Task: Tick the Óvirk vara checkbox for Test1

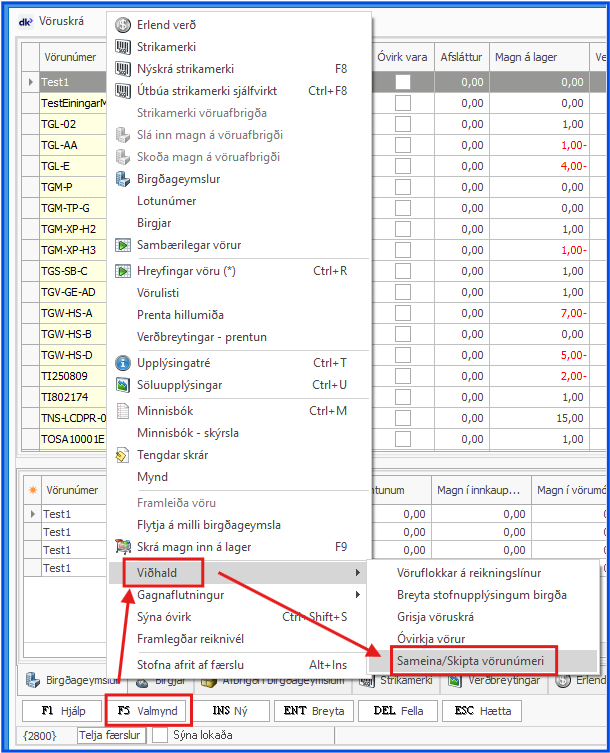Action: click(x=403, y=83)
